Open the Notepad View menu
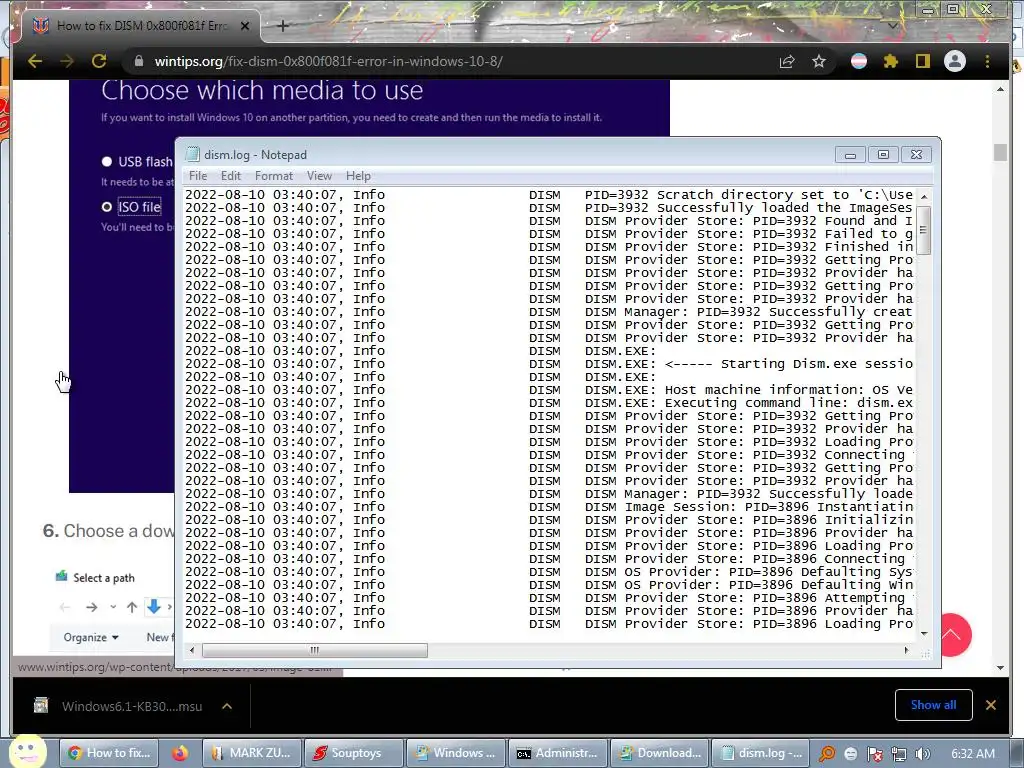 319,176
